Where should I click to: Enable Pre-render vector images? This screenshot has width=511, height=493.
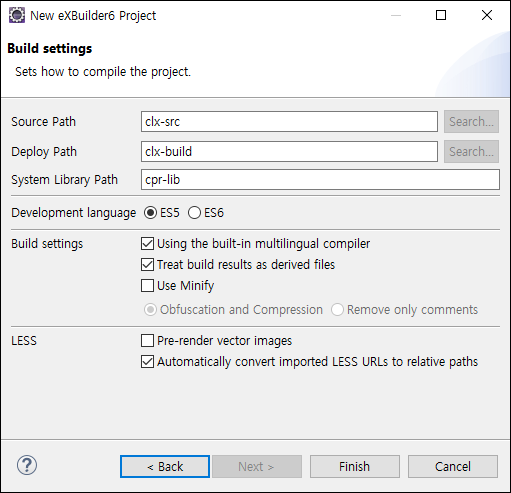(147, 341)
